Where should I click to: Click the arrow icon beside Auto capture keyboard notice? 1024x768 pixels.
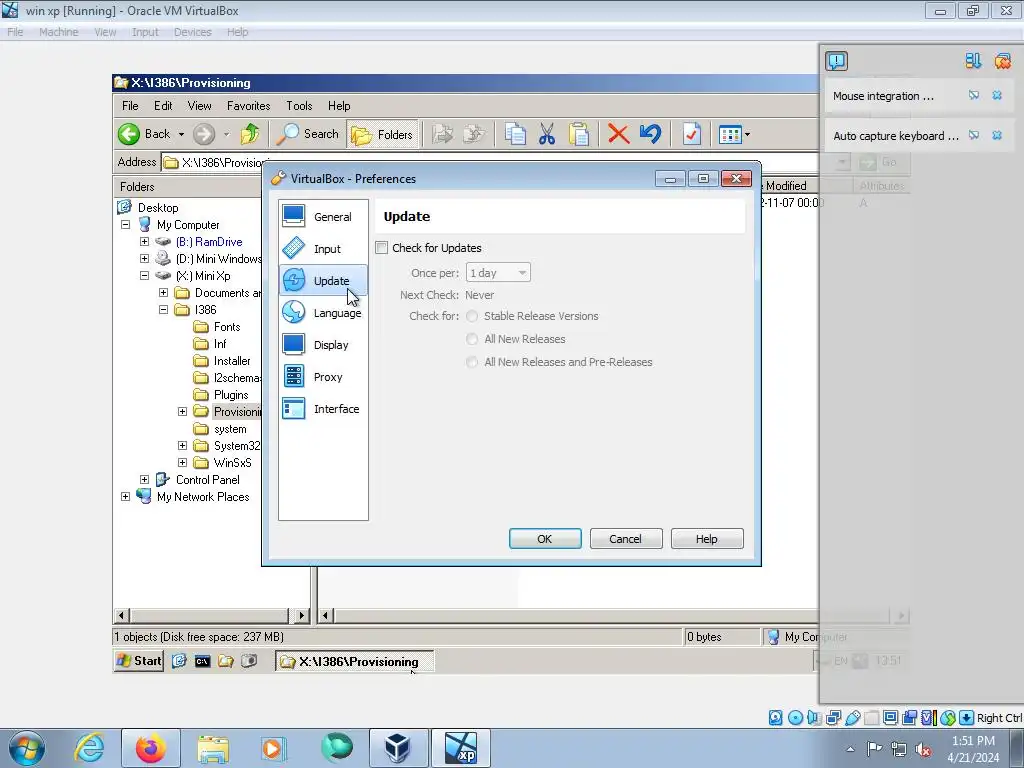pos(974,135)
